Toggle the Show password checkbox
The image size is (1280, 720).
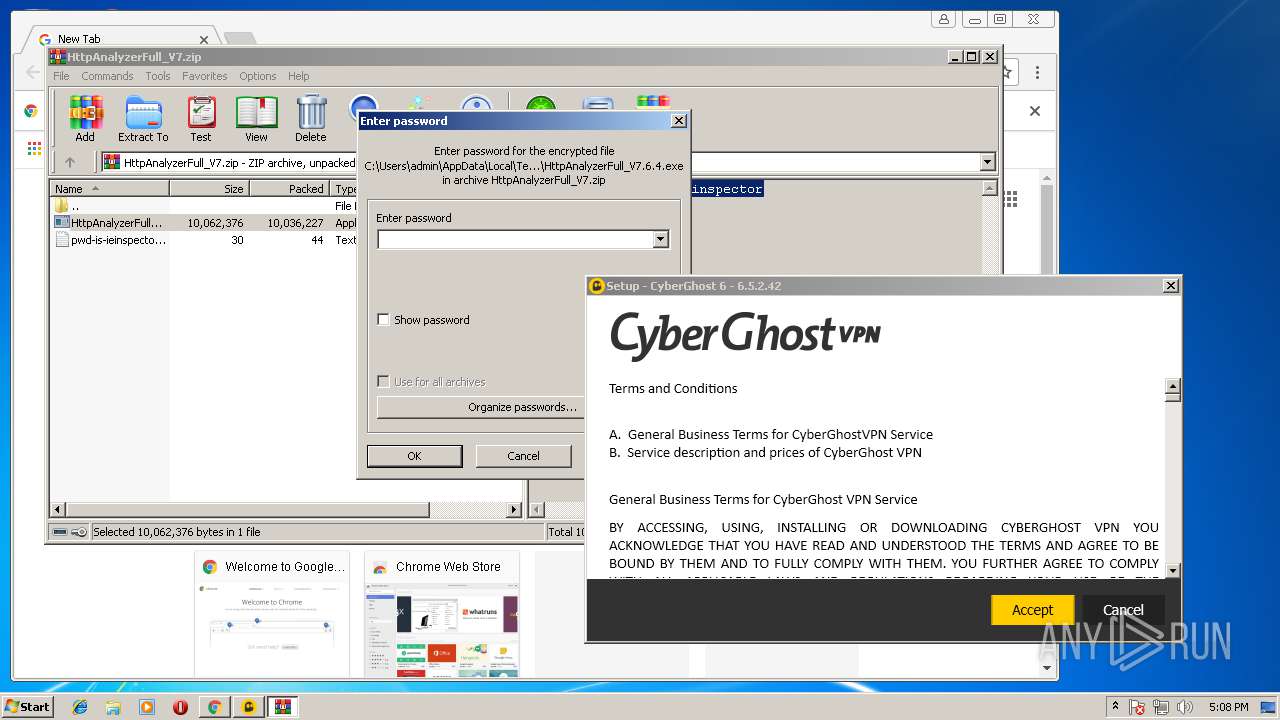tap(383, 320)
